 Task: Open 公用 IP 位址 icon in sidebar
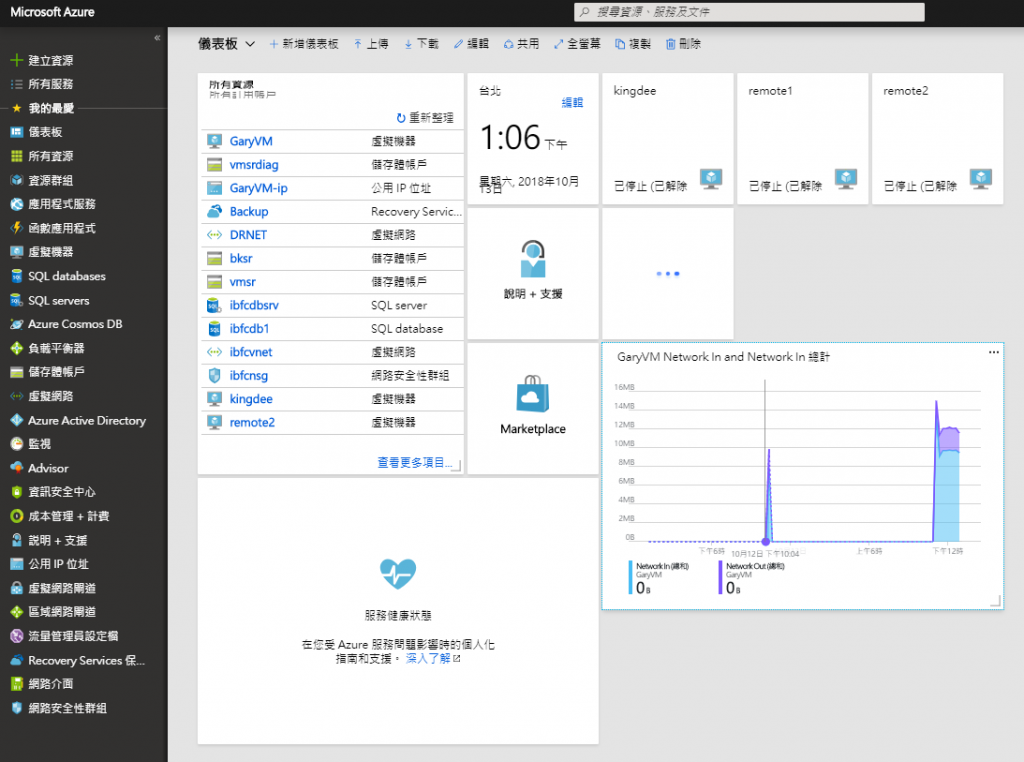[x=17, y=564]
